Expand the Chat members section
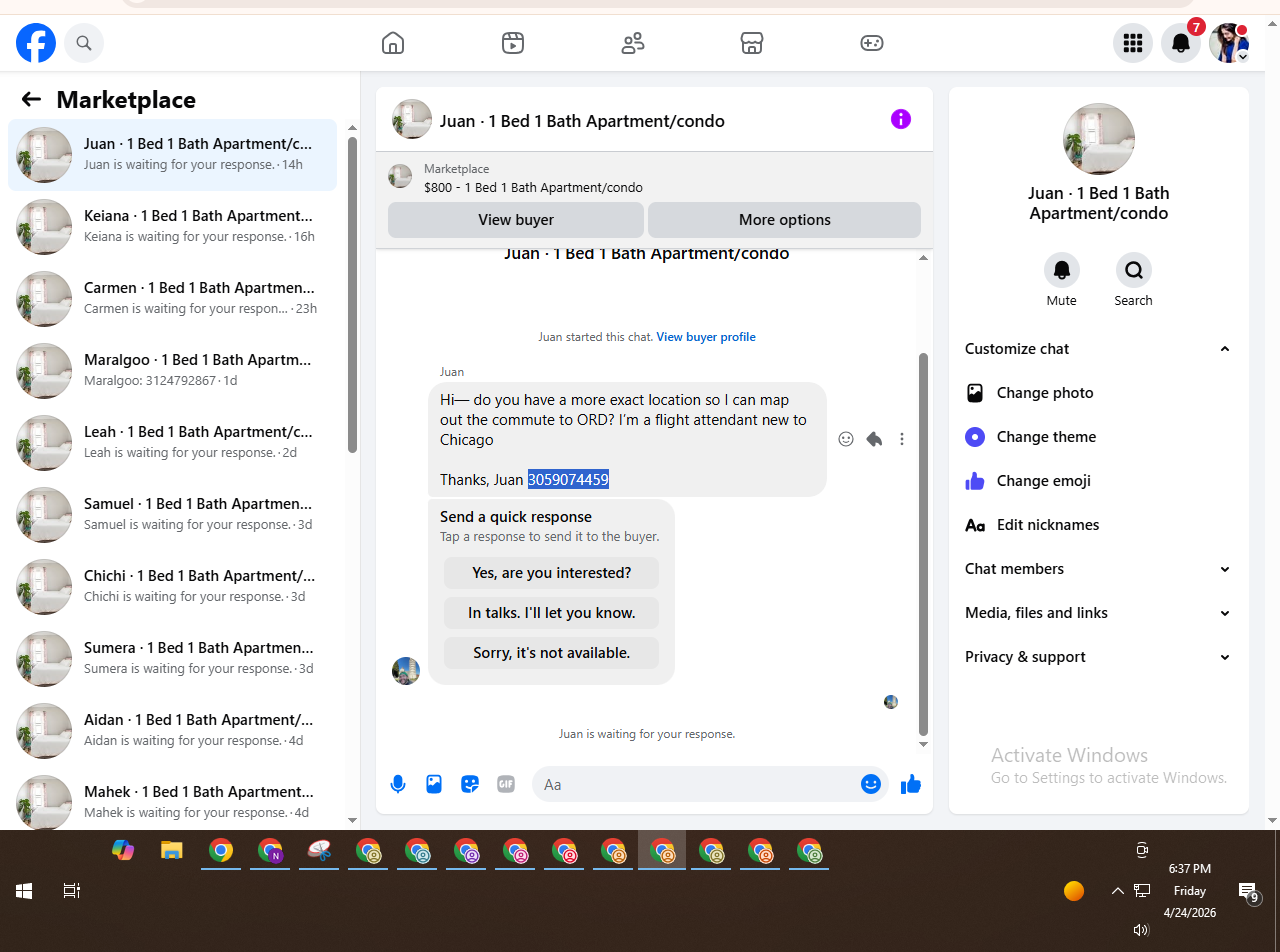 1099,569
